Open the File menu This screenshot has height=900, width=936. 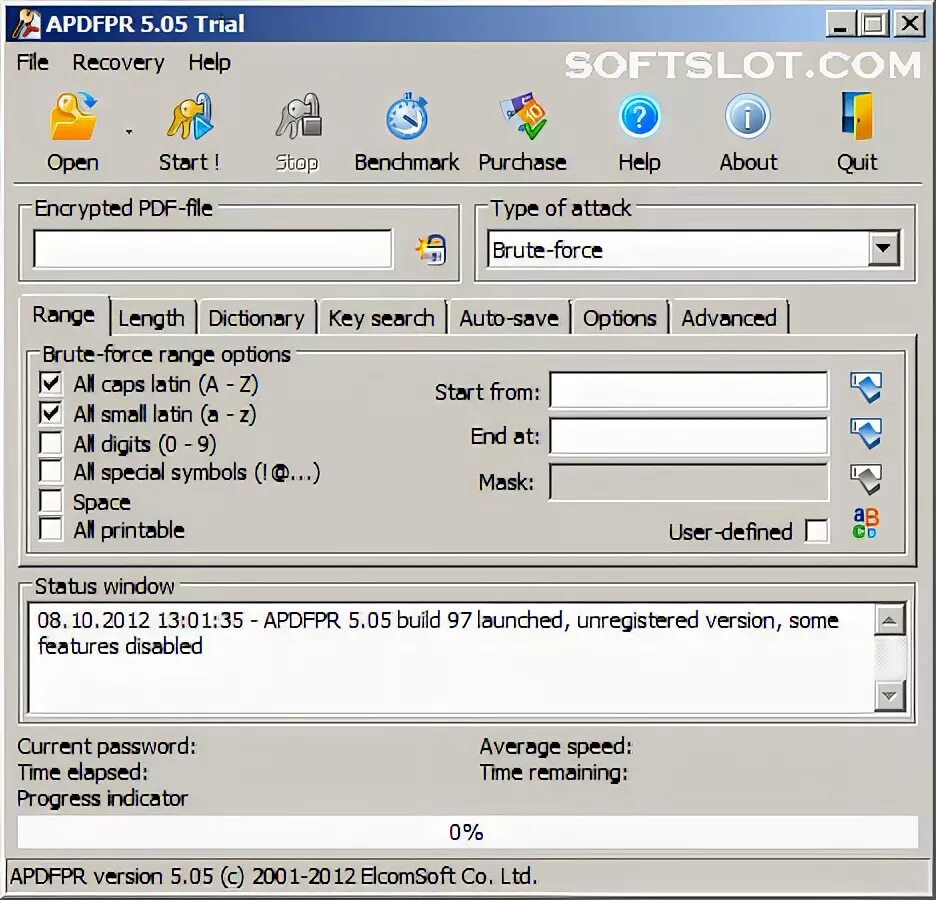(33, 62)
